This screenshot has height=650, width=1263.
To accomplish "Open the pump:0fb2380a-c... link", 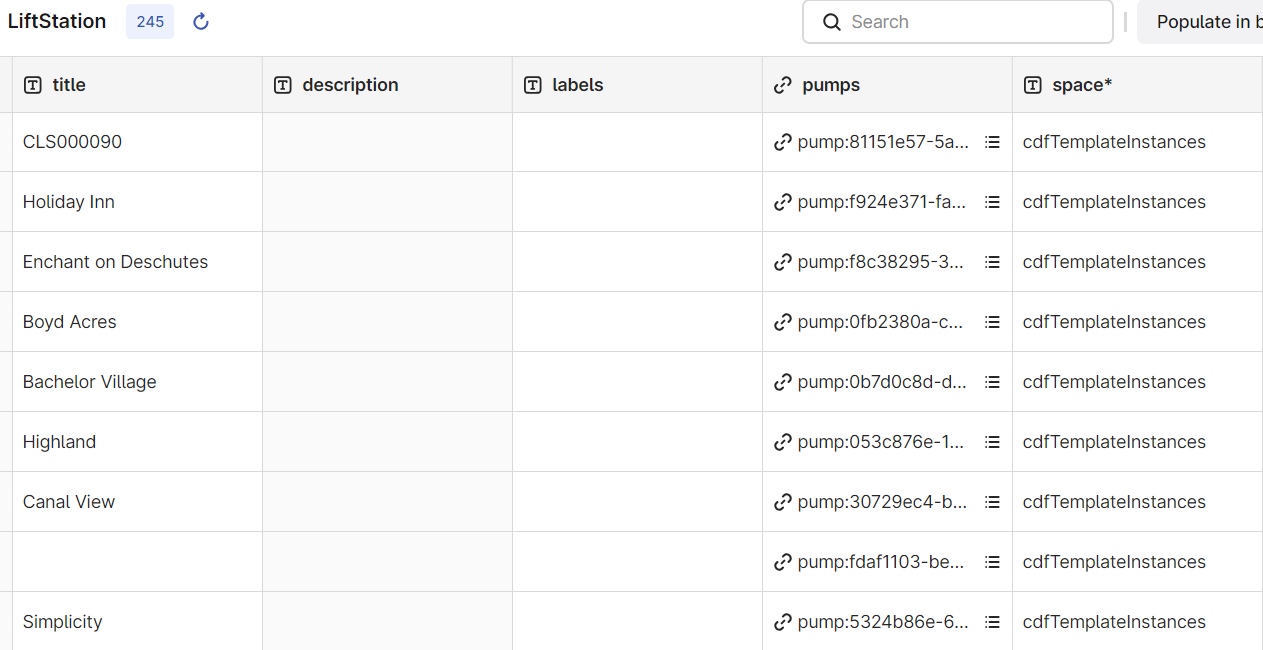I will coord(881,322).
